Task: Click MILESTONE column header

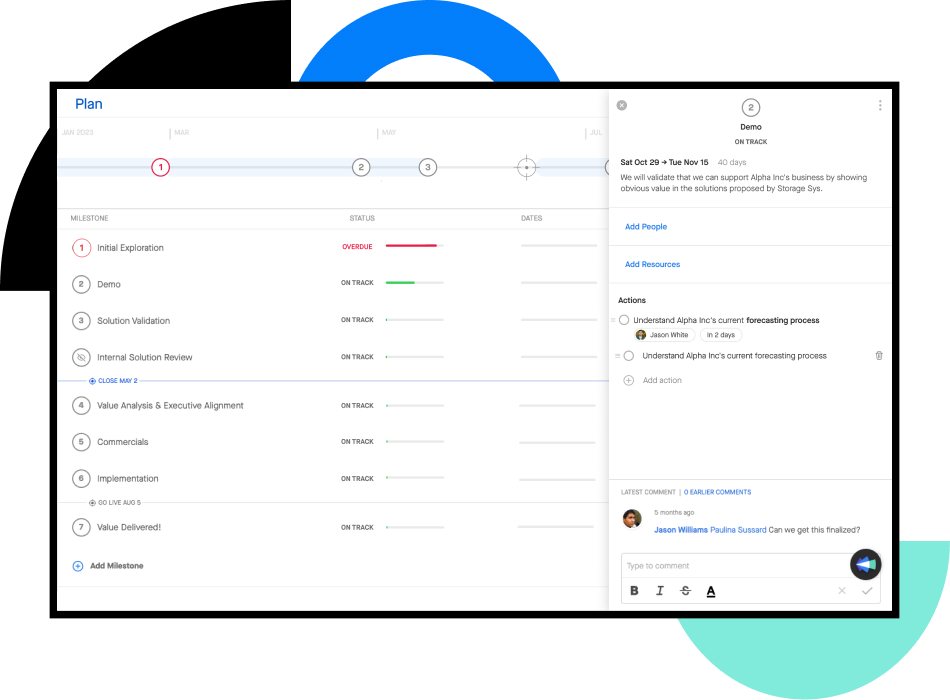Action: (90, 218)
